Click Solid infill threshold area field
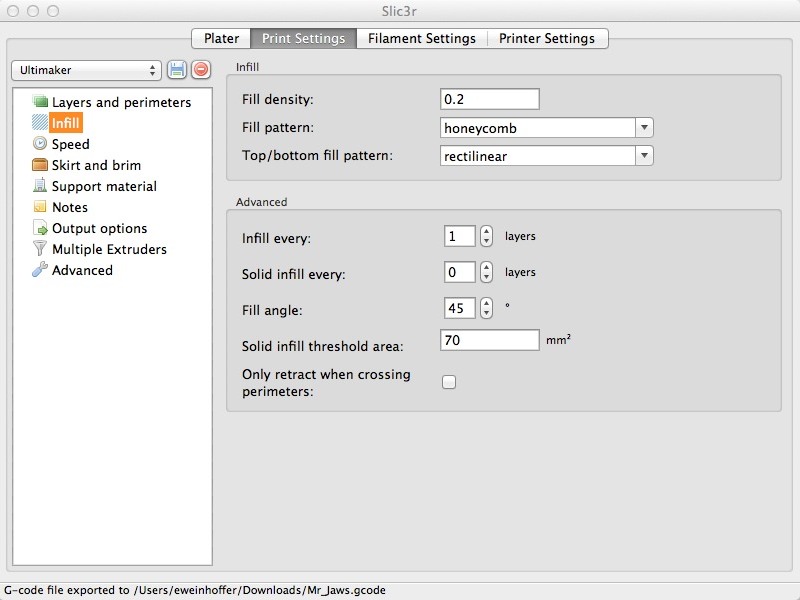This screenshot has height=600, width=800. [489, 340]
